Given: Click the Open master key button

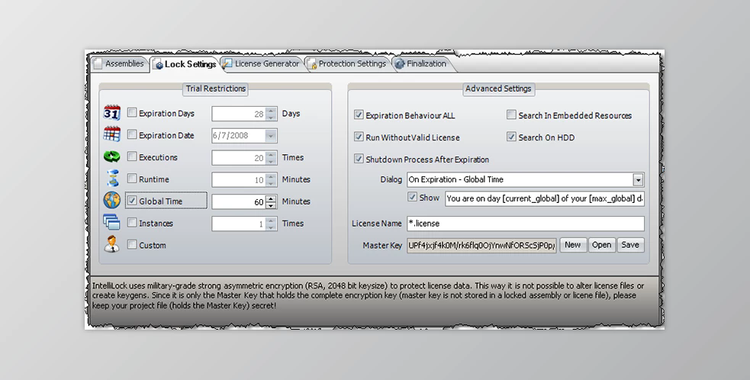Looking at the screenshot, I should click(x=602, y=245).
